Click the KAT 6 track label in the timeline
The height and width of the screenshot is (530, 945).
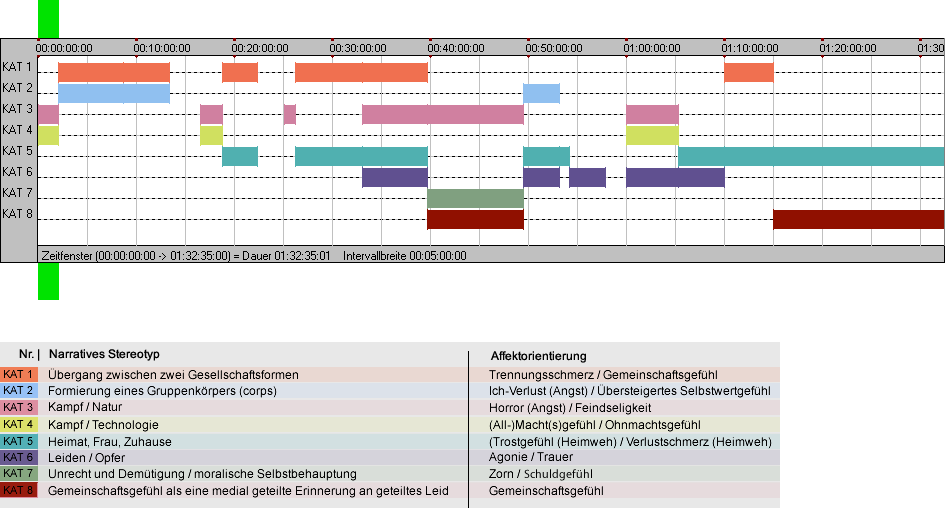point(17,172)
